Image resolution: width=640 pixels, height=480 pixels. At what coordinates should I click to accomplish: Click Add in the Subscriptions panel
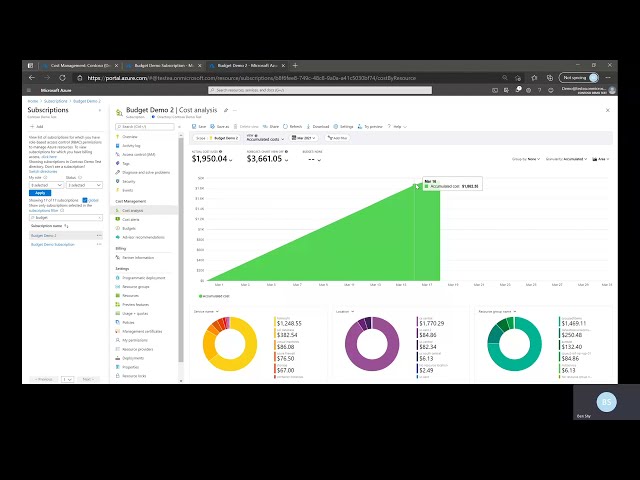[x=37, y=127]
